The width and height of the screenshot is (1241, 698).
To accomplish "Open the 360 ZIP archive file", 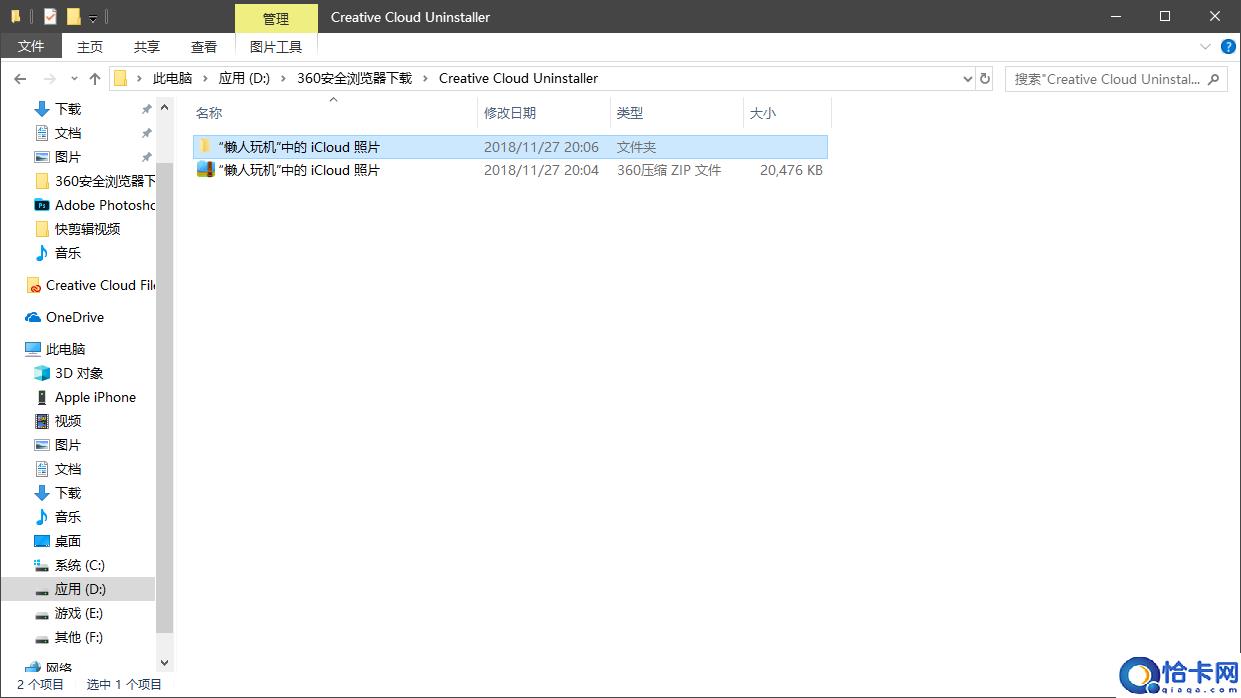I will 299,171.
